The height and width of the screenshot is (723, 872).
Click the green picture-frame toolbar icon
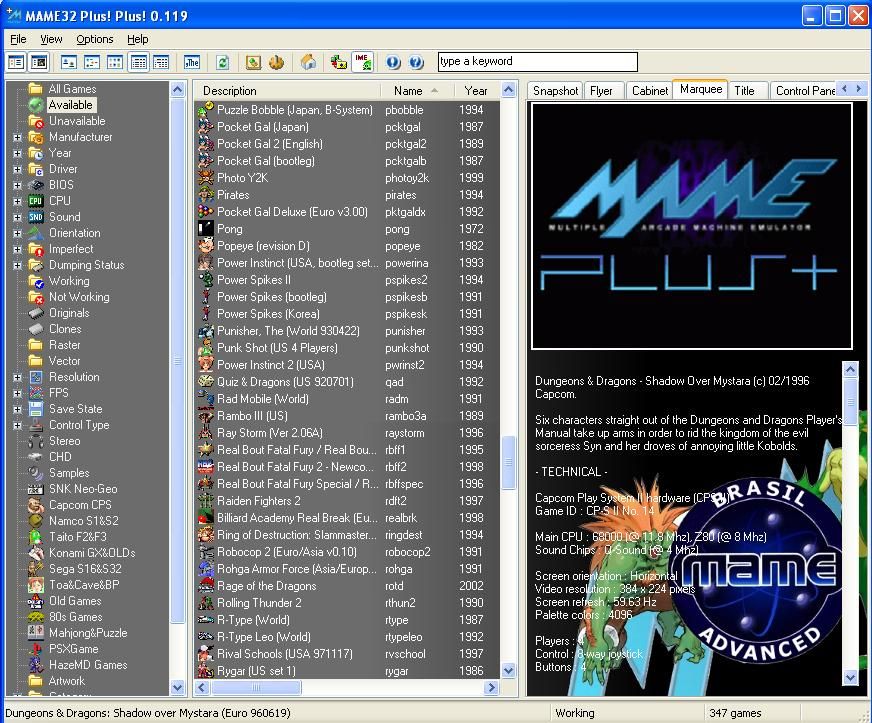click(x=254, y=62)
